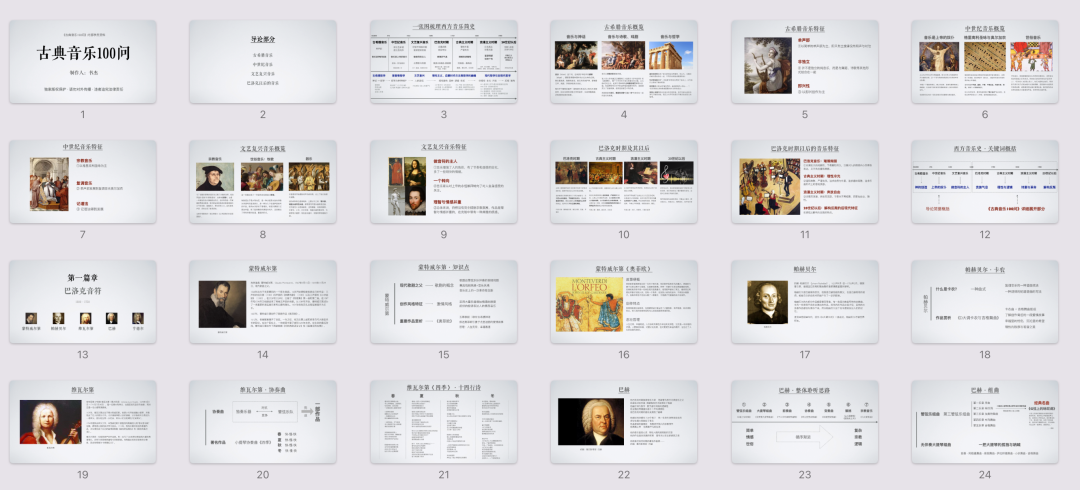Image resolution: width=1080 pixels, height=490 pixels.
Task: Choose slide 6 中世纪音乐概览 thumbnail
Action: coord(985,61)
